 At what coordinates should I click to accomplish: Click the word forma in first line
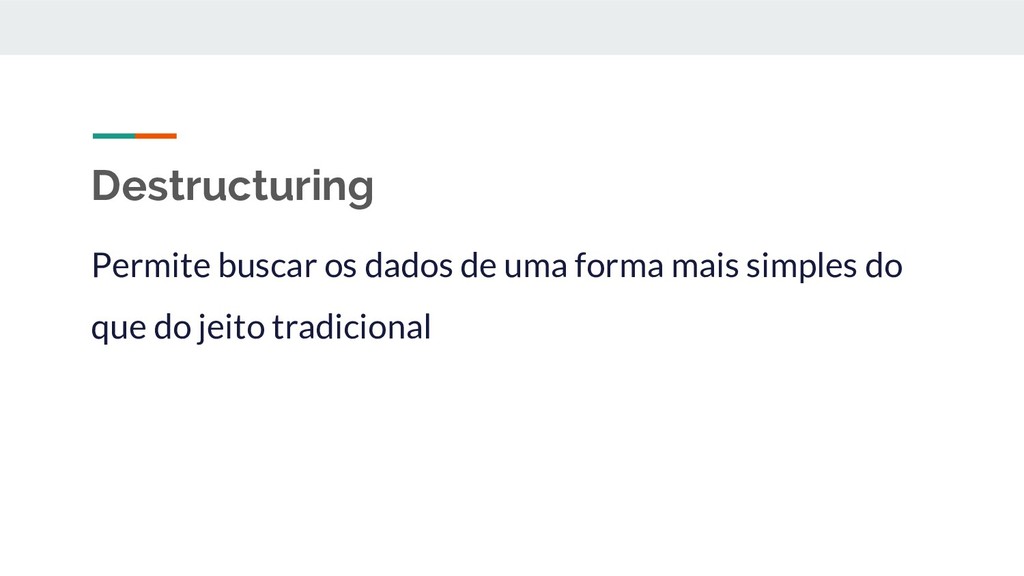click(619, 266)
